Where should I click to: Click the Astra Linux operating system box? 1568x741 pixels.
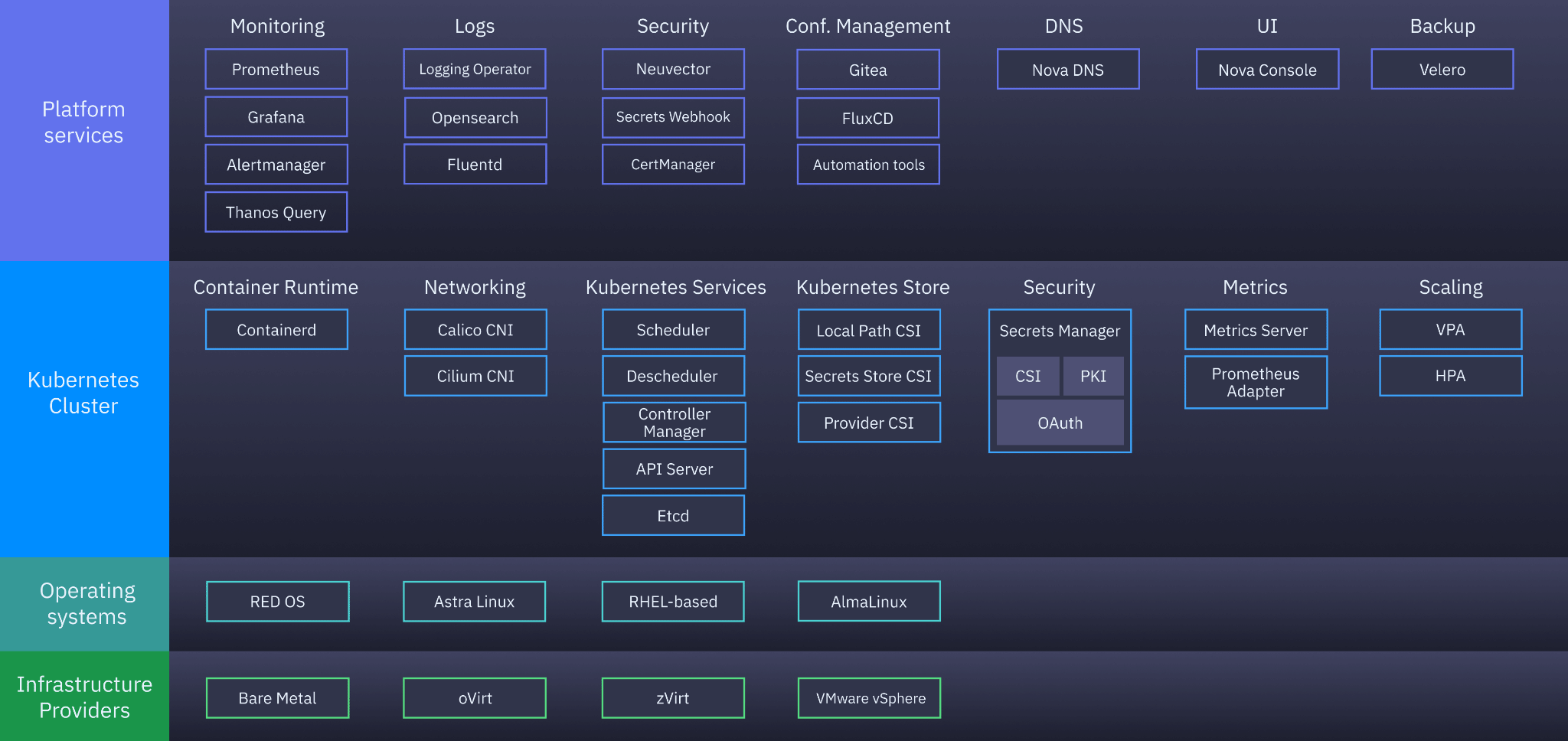474,602
